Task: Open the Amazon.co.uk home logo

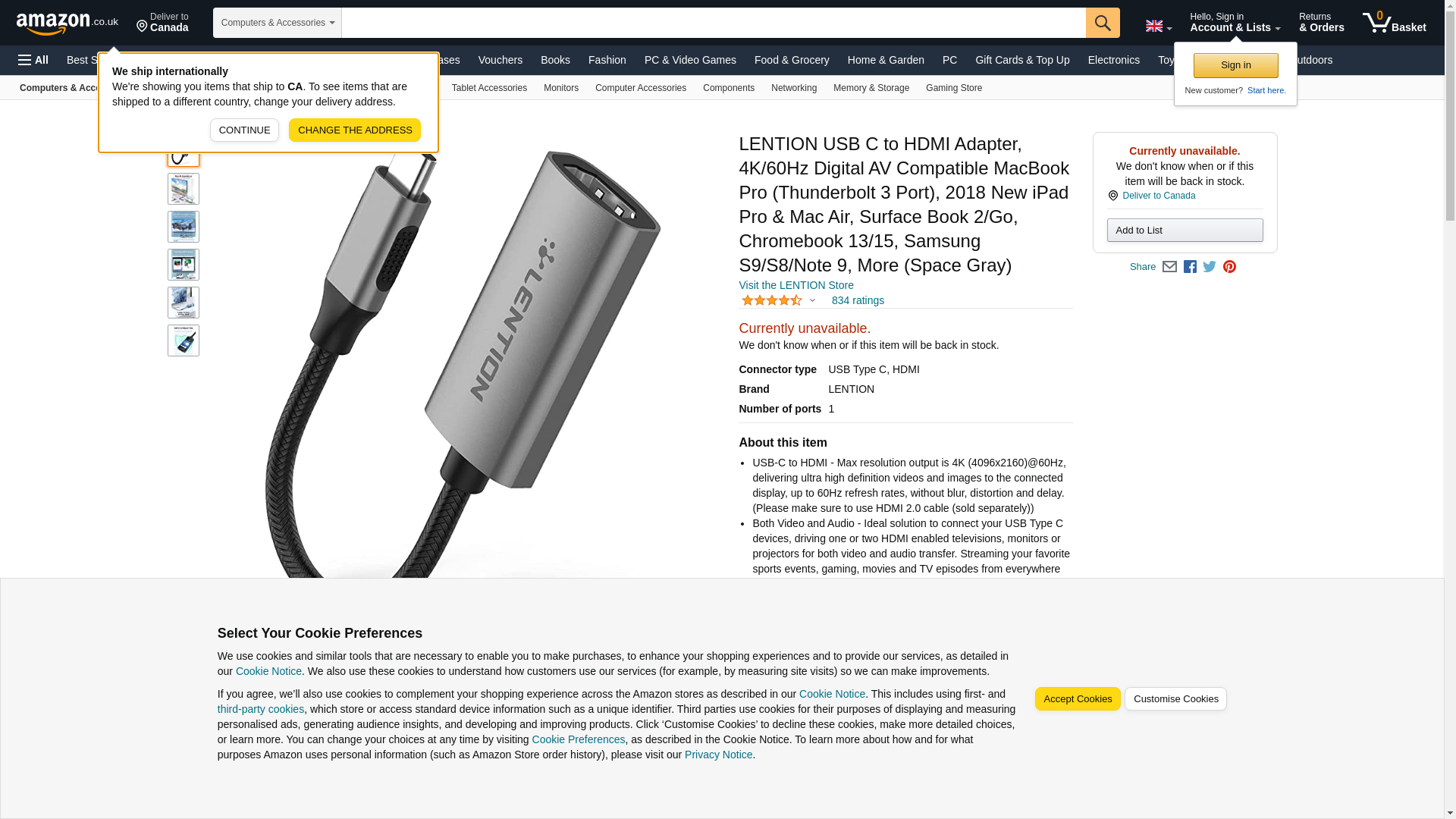Action: 67,24
